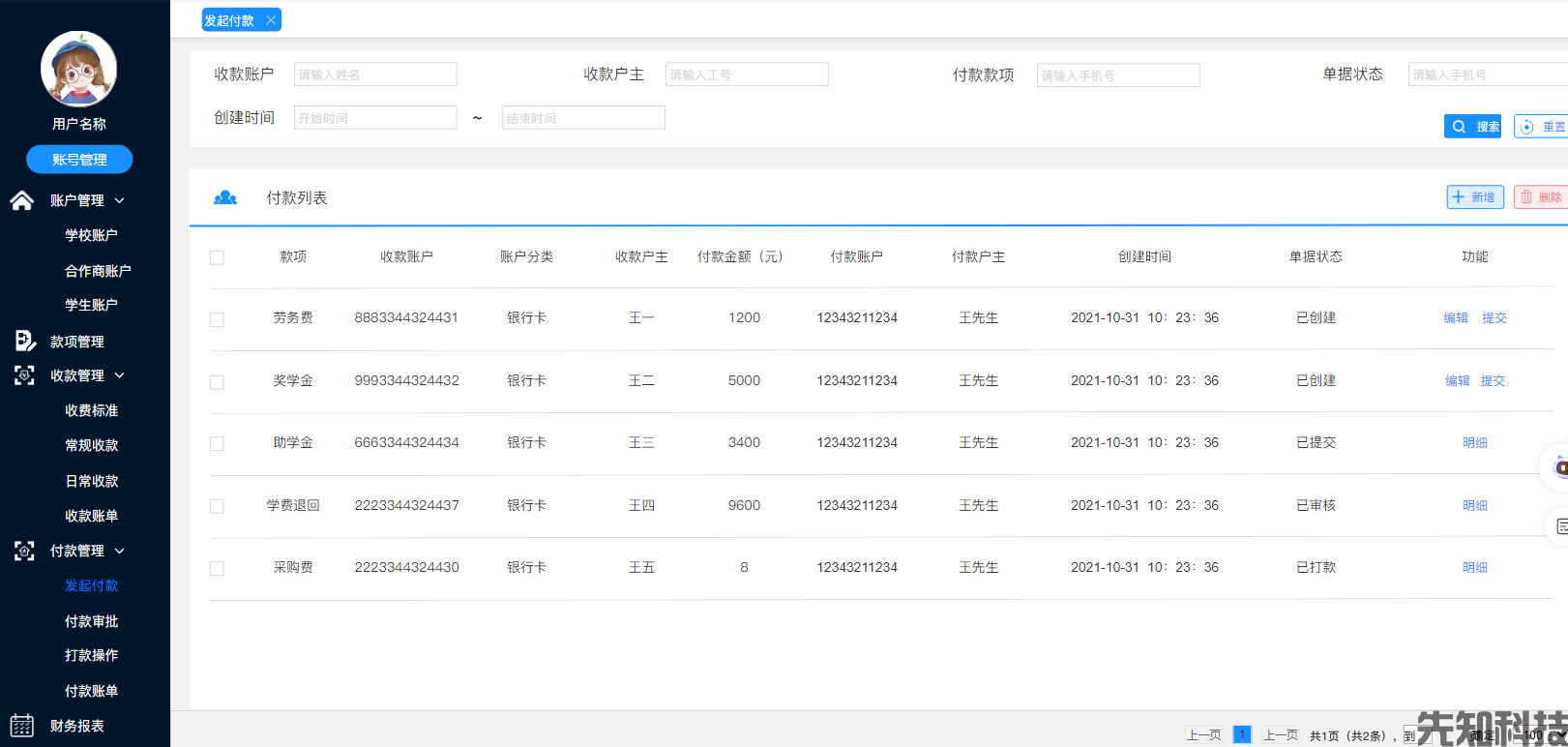Click the 财务报表 calendar icon
The width and height of the screenshot is (1568, 747).
22,726
